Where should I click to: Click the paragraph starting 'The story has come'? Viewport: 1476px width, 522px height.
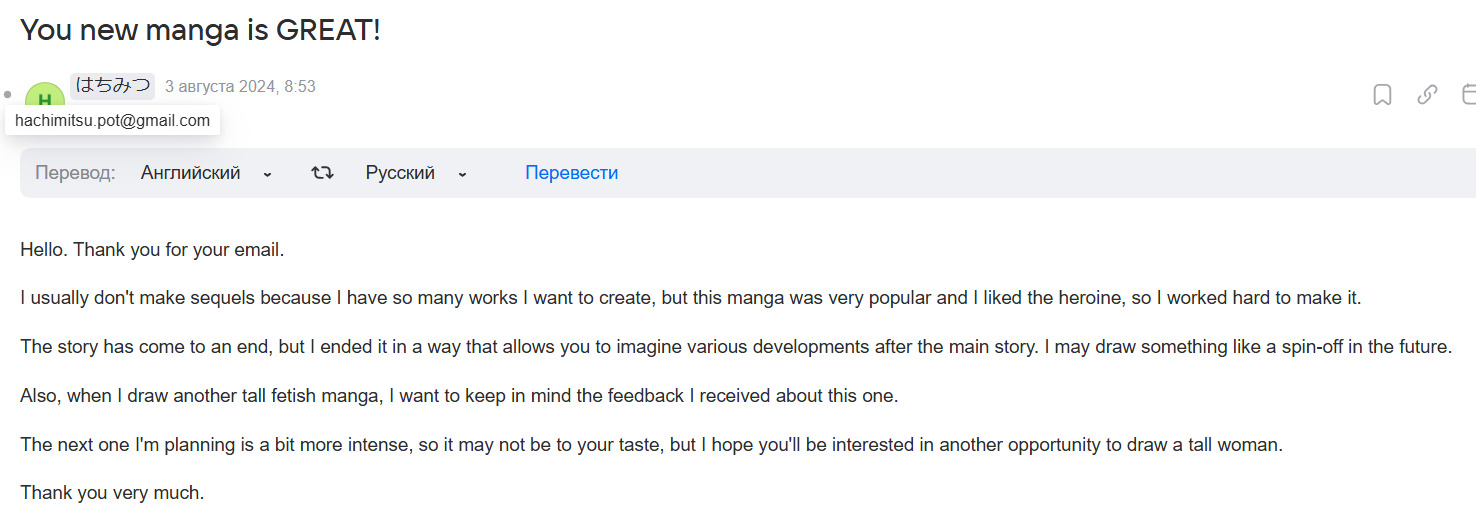[735, 347]
